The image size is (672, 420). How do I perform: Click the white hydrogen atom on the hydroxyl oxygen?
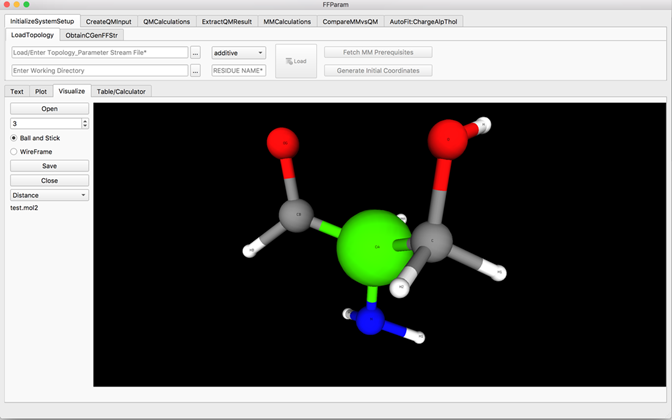click(x=483, y=125)
